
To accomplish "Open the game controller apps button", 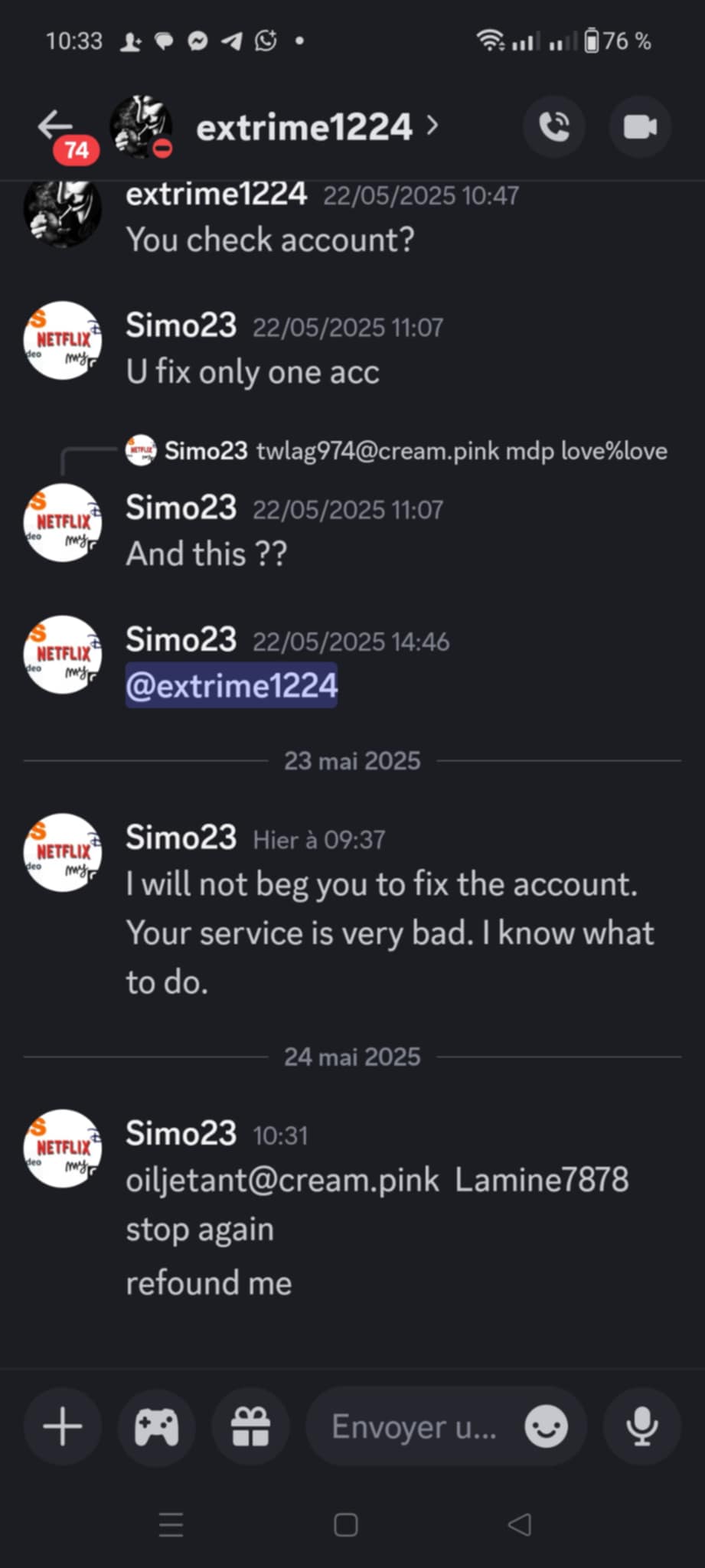I will click(157, 1426).
